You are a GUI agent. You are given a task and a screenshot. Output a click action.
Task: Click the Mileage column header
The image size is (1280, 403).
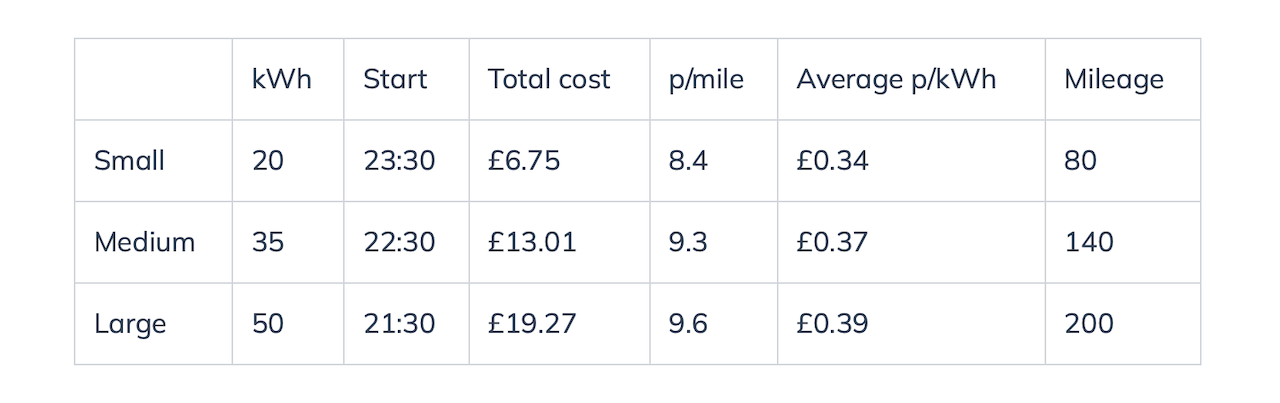point(1114,80)
